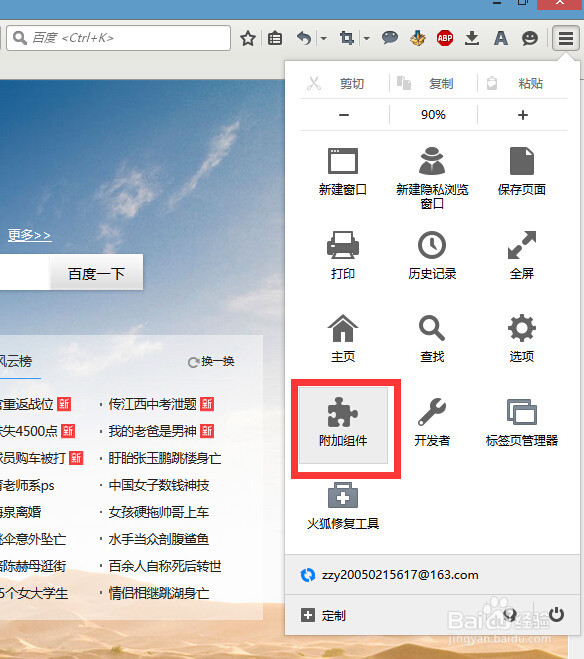This screenshot has width=584, height=659.
Task: Click the letter A toolbar icon
Action: (x=500, y=38)
